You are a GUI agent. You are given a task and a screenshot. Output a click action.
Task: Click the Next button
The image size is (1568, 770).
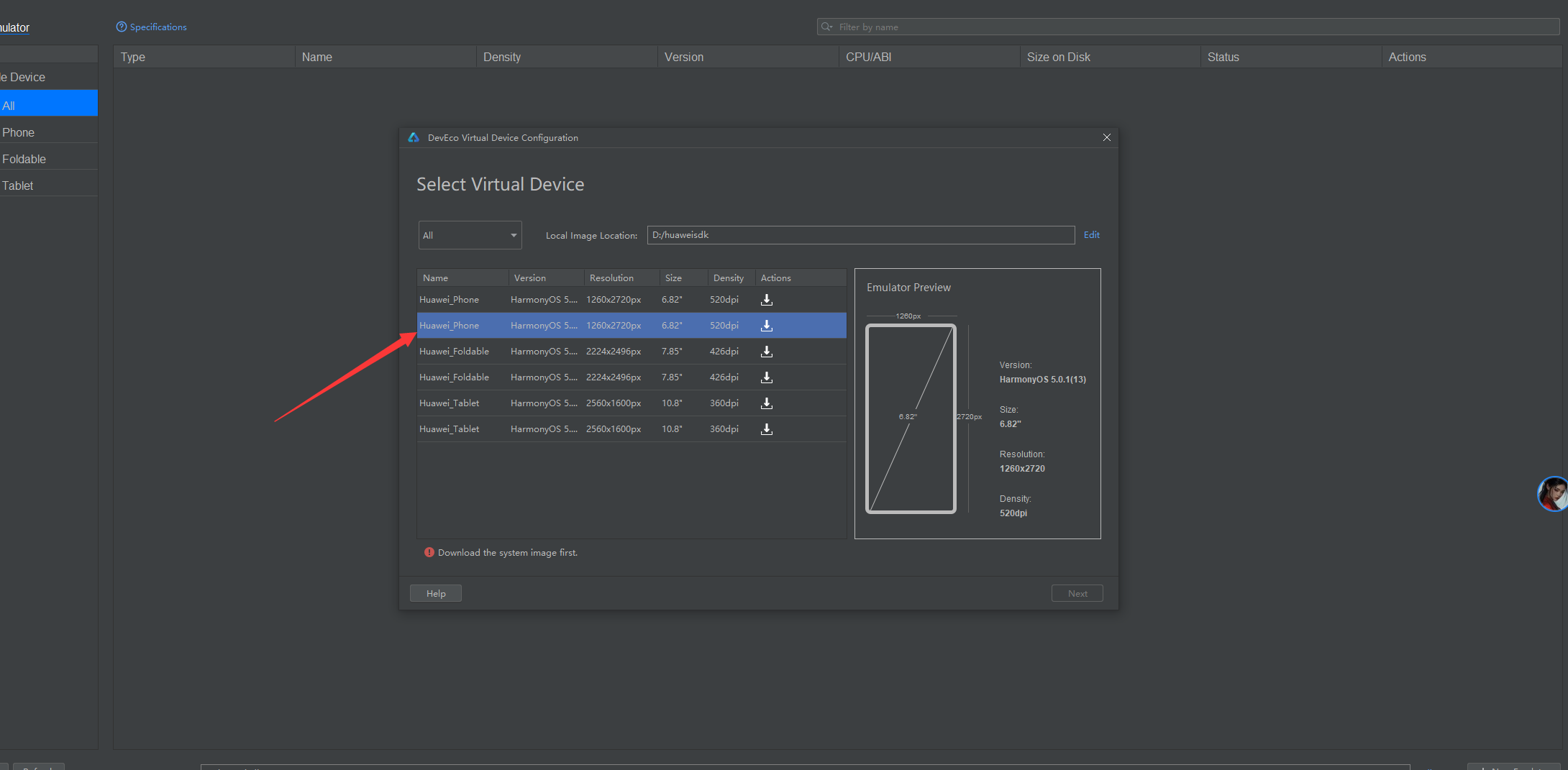(1077, 593)
